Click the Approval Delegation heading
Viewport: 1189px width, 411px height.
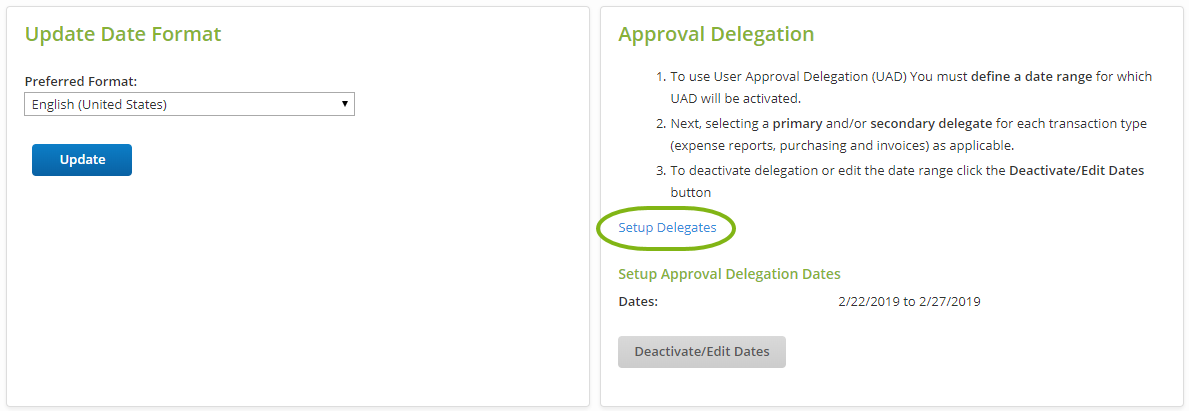pyautogui.click(x=716, y=34)
